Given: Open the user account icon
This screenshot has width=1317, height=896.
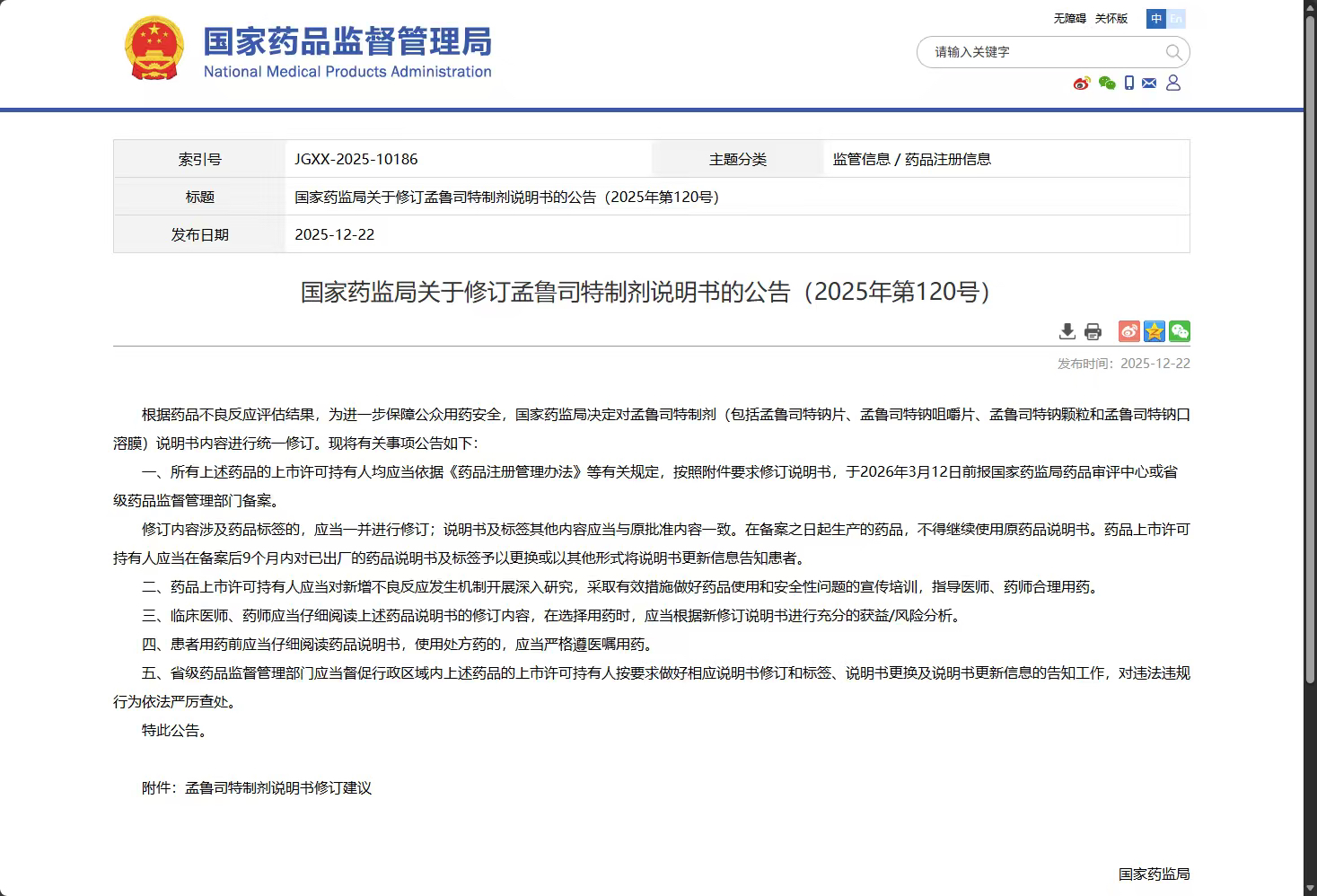Looking at the screenshot, I should coord(1173,83).
